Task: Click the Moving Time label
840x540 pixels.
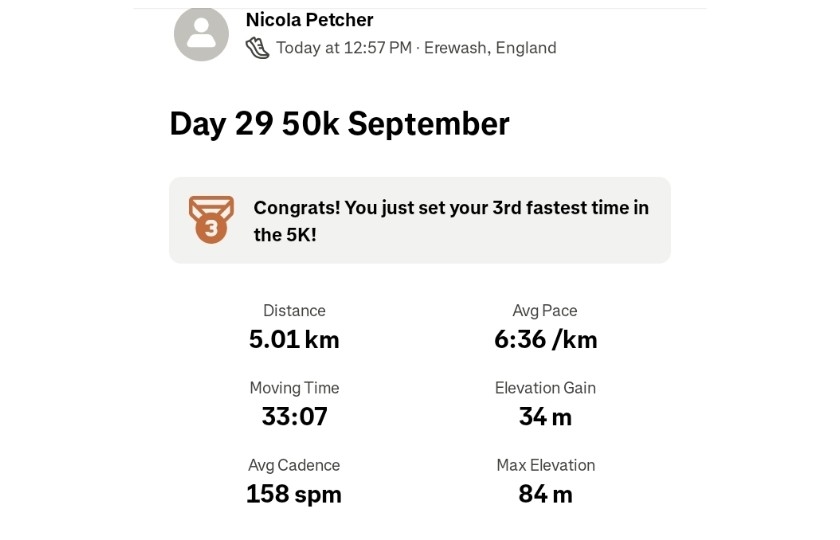Action: pyautogui.click(x=294, y=388)
